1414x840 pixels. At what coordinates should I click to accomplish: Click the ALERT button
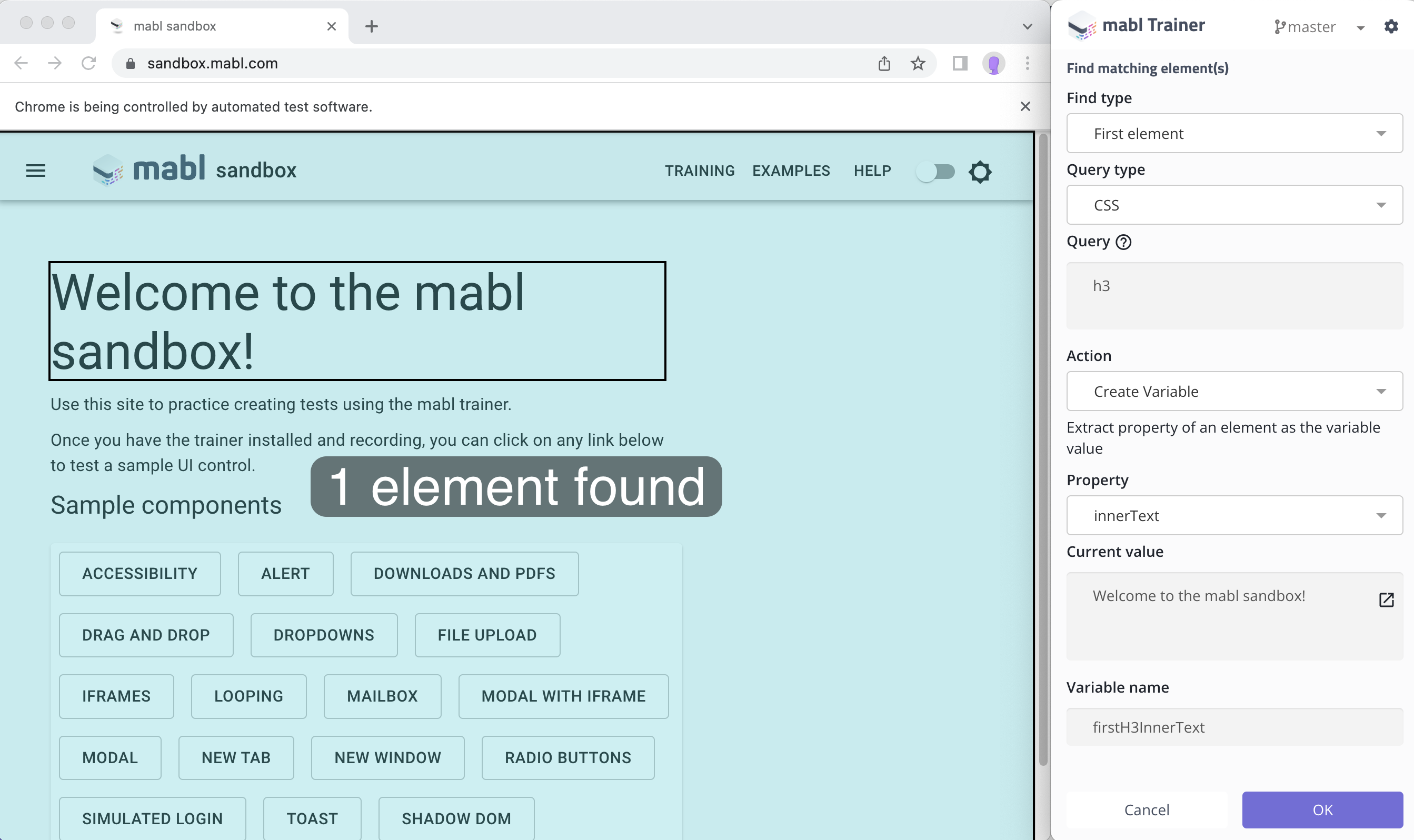click(x=285, y=573)
